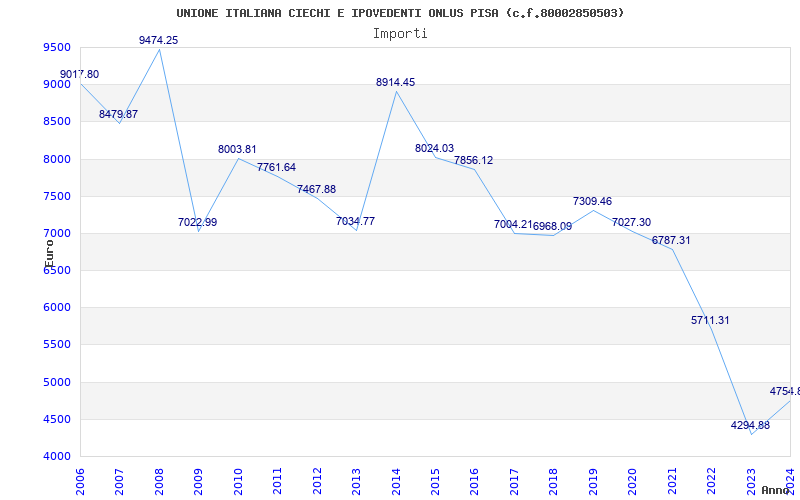
Task: Click the x-axis year 2006
Action: click(x=80, y=481)
